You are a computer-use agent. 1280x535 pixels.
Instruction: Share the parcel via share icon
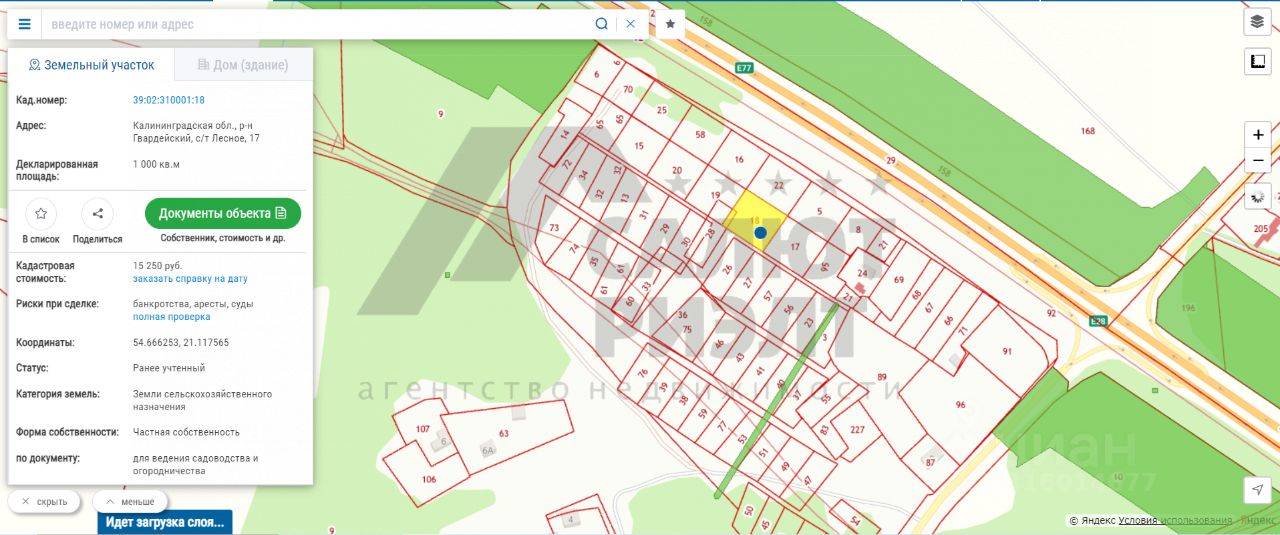pos(97,213)
